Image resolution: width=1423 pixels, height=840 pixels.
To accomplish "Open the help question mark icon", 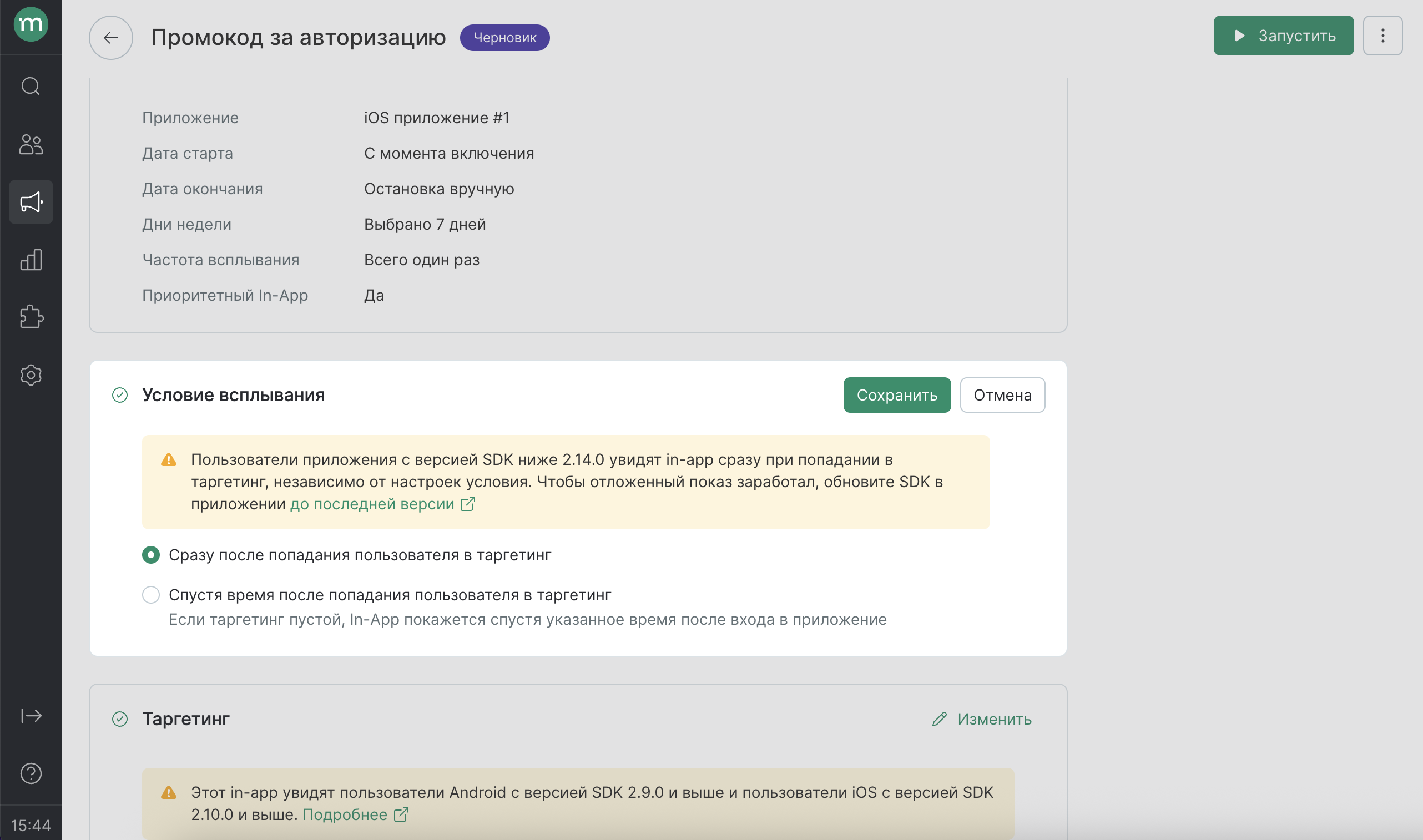I will point(31,773).
